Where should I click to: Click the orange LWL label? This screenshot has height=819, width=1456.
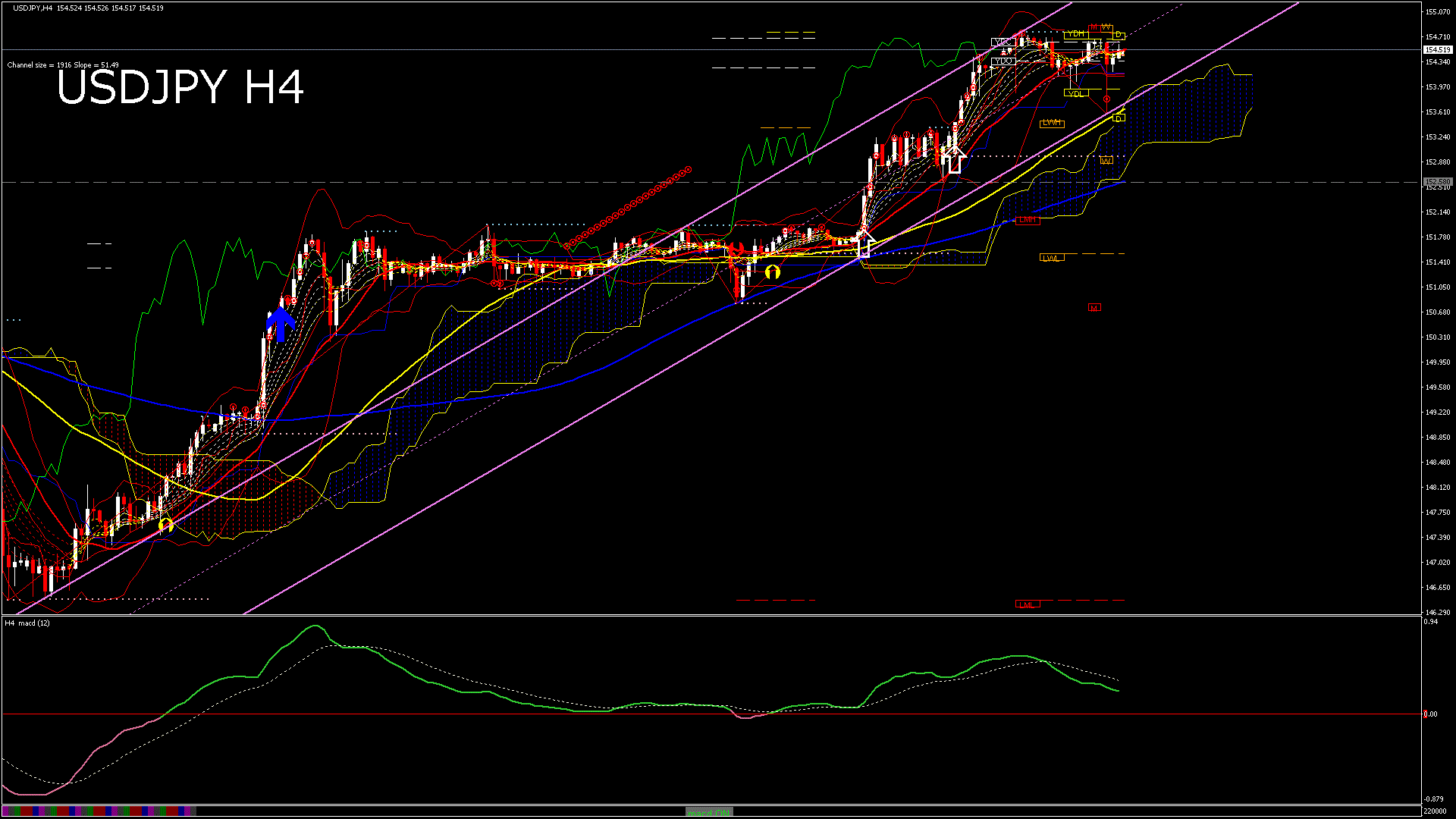[x=1051, y=258]
